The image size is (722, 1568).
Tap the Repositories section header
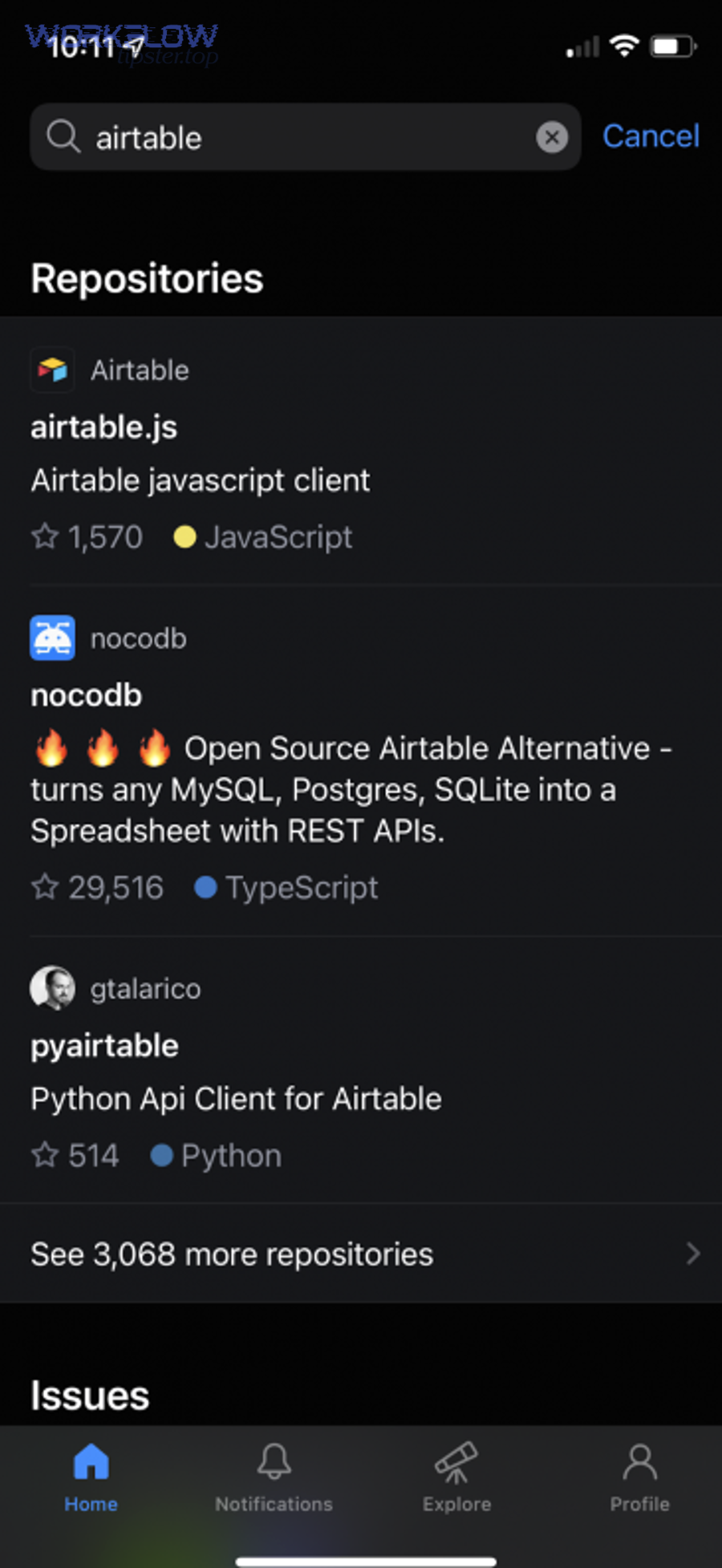click(x=147, y=278)
